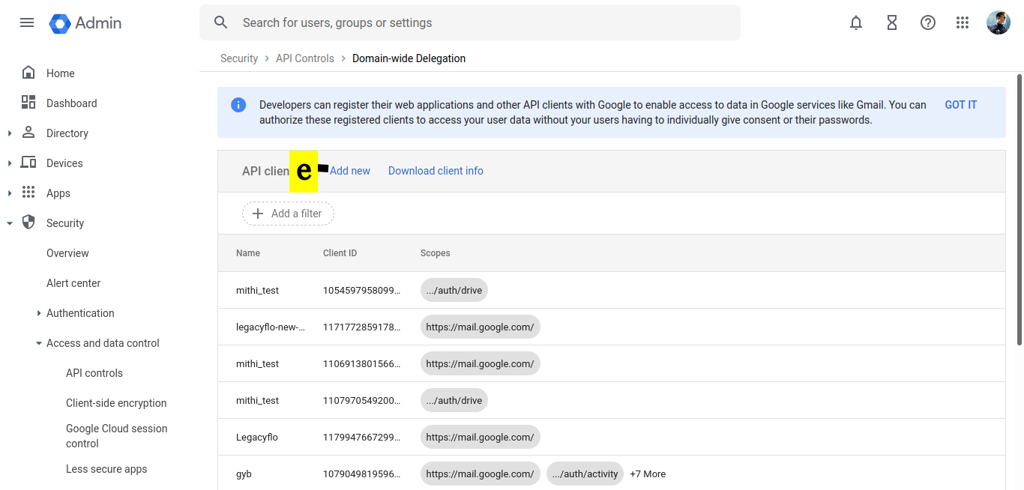Click the notifications bell icon

(856, 22)
